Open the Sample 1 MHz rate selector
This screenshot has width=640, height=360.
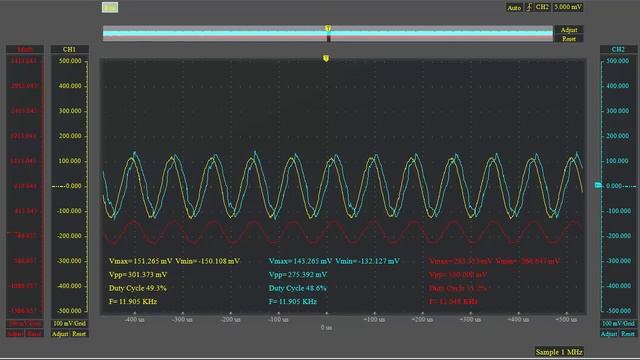point(558,352)
